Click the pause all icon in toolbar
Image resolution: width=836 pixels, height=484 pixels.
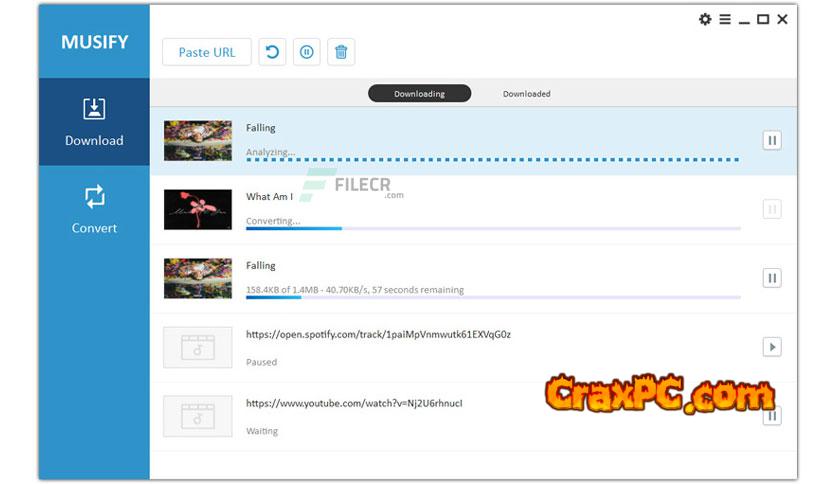[307, 52]
